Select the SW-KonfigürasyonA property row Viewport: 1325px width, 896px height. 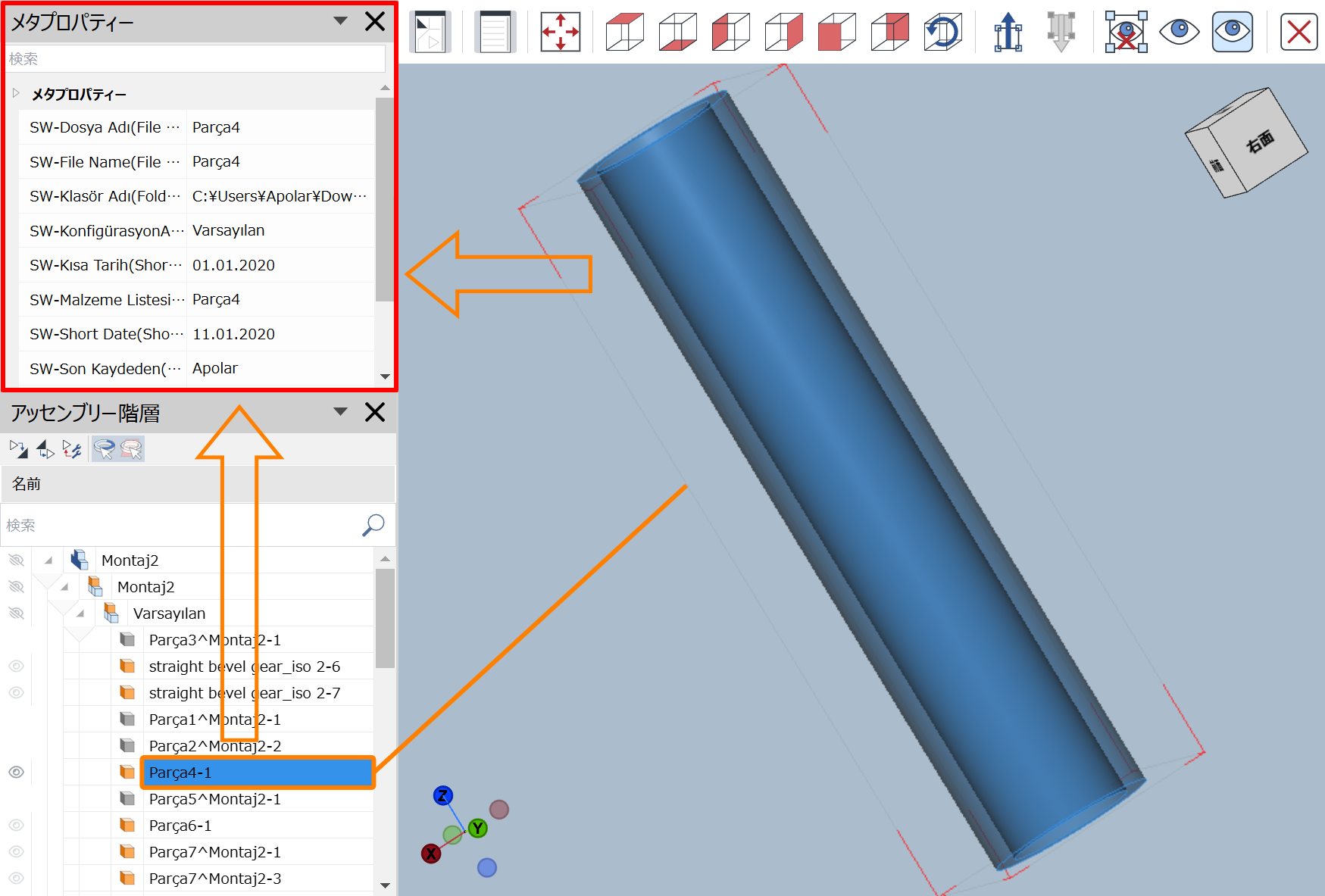197,230
